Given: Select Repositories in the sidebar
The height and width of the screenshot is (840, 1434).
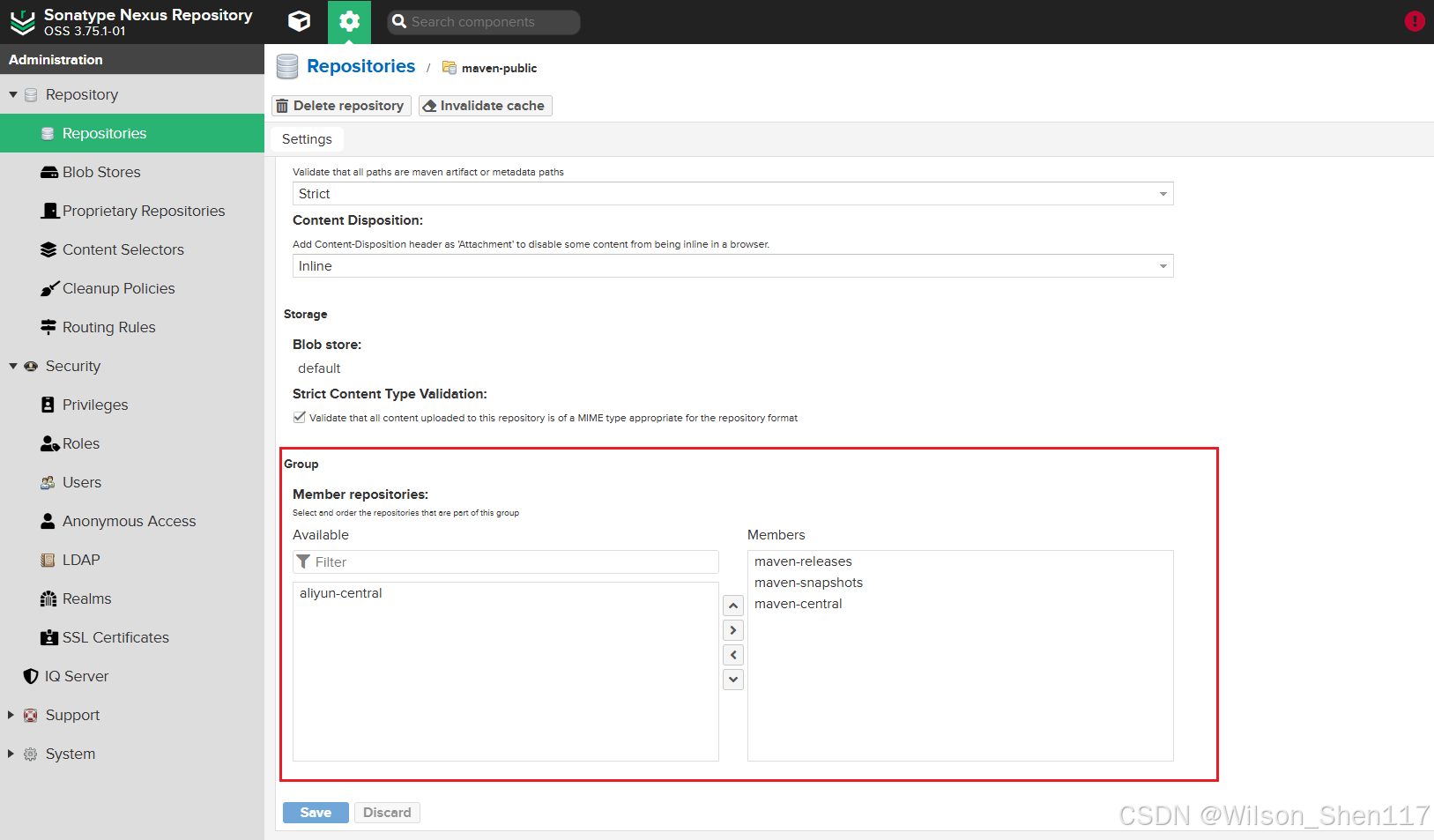Looking at the screenshot, I should tap(132, 133).
